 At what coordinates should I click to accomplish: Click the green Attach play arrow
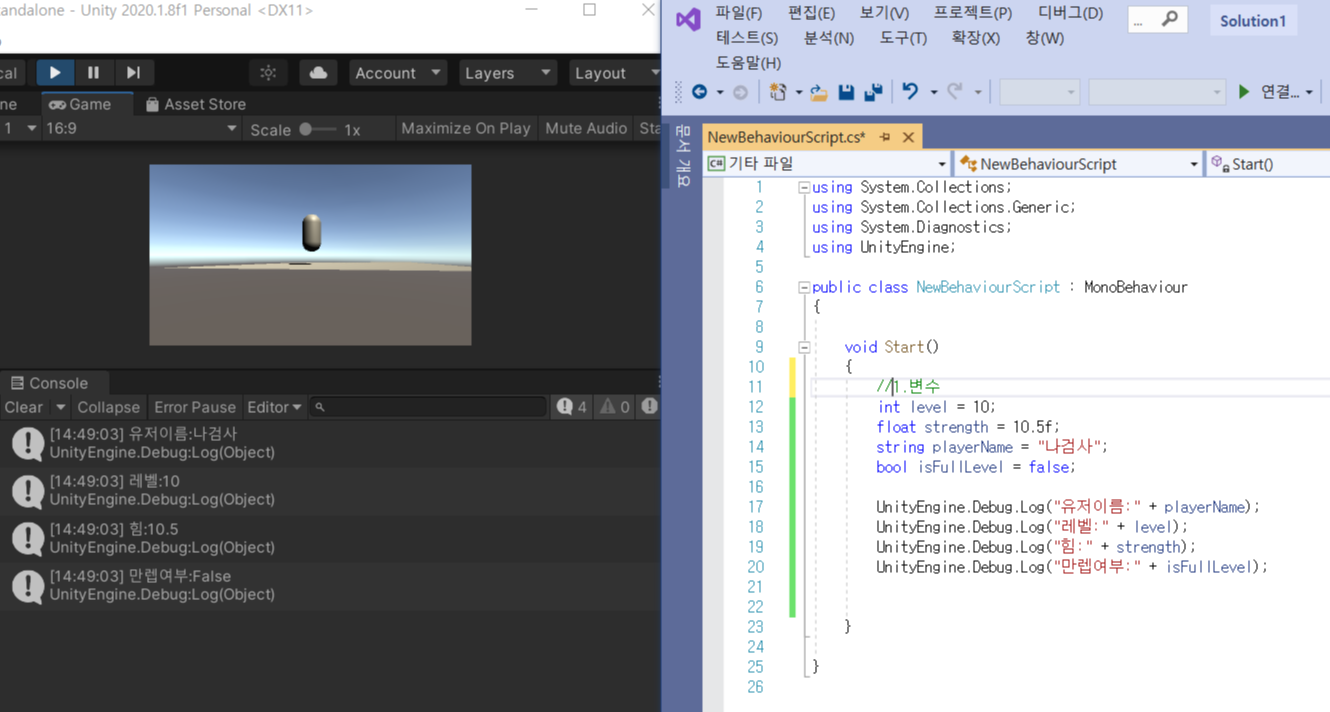click(1244, 92)
